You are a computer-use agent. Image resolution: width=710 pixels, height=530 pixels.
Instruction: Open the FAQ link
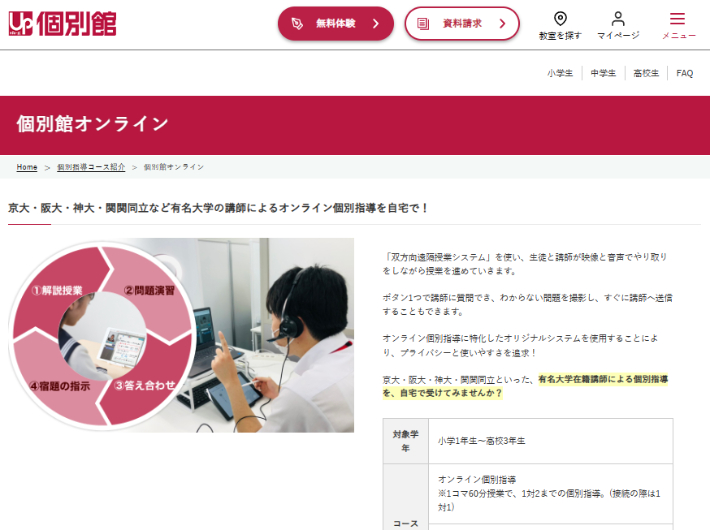pos(685,73)
